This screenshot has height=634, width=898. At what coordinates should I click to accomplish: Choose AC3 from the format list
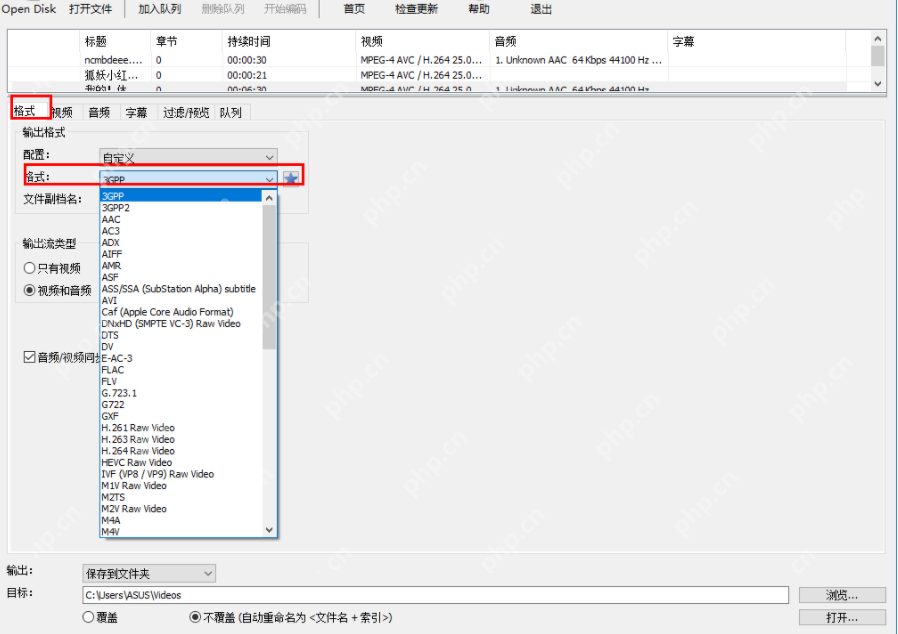click(x=181, y=231)
